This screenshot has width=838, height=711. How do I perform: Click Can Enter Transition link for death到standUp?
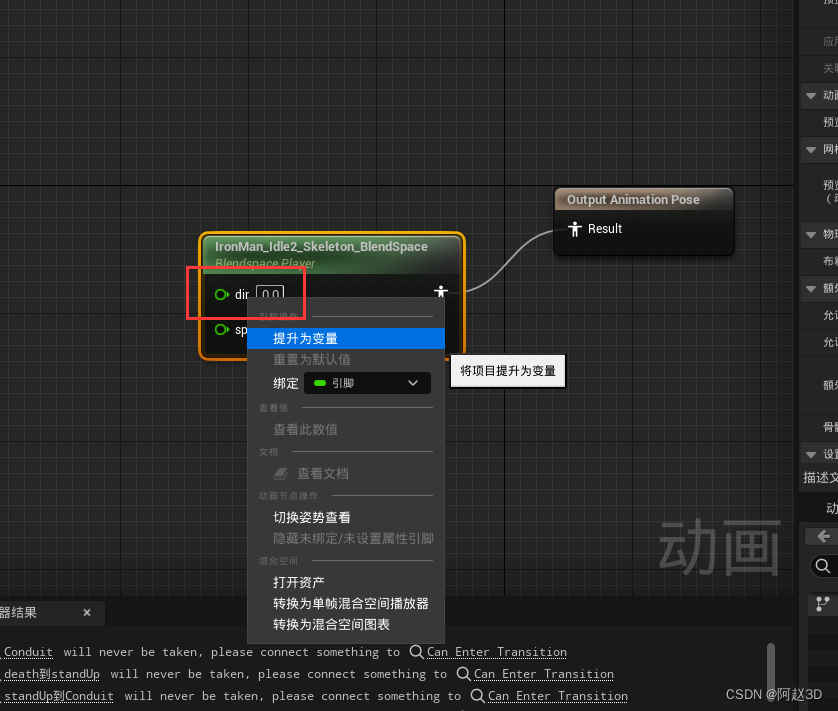tap(544, 674)
